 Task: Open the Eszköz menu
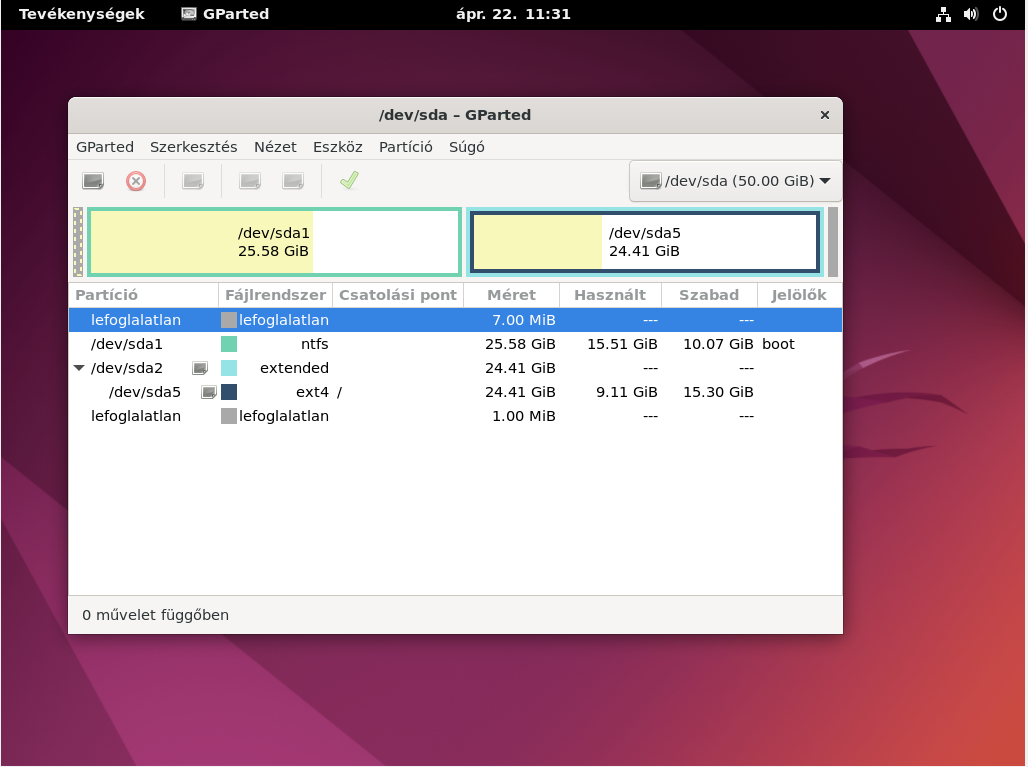[x=338, y=147]
